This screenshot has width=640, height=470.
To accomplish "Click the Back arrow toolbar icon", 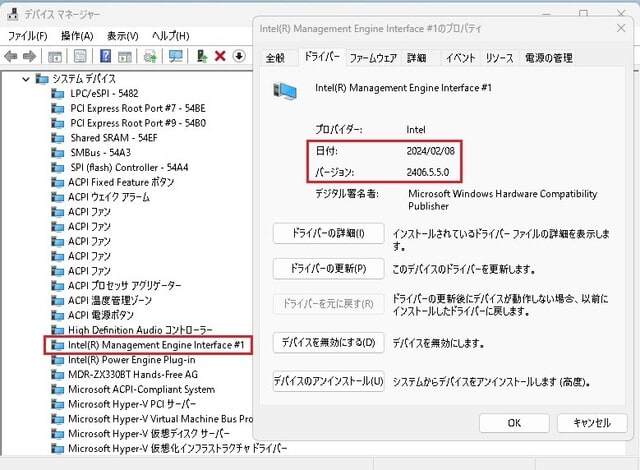I will (x=11, y=56).
